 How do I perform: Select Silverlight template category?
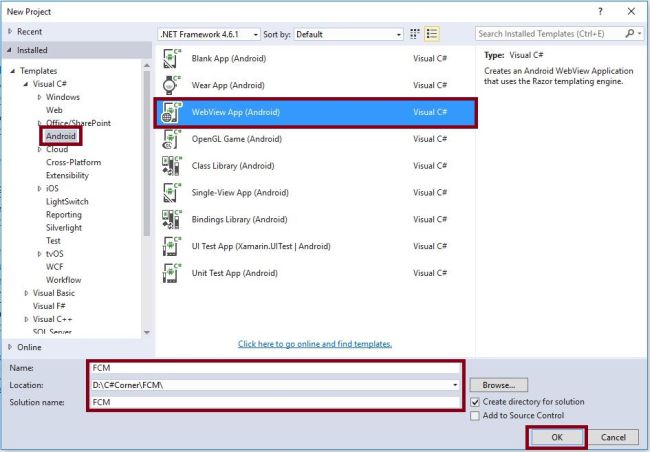click(x=64, y=228)
